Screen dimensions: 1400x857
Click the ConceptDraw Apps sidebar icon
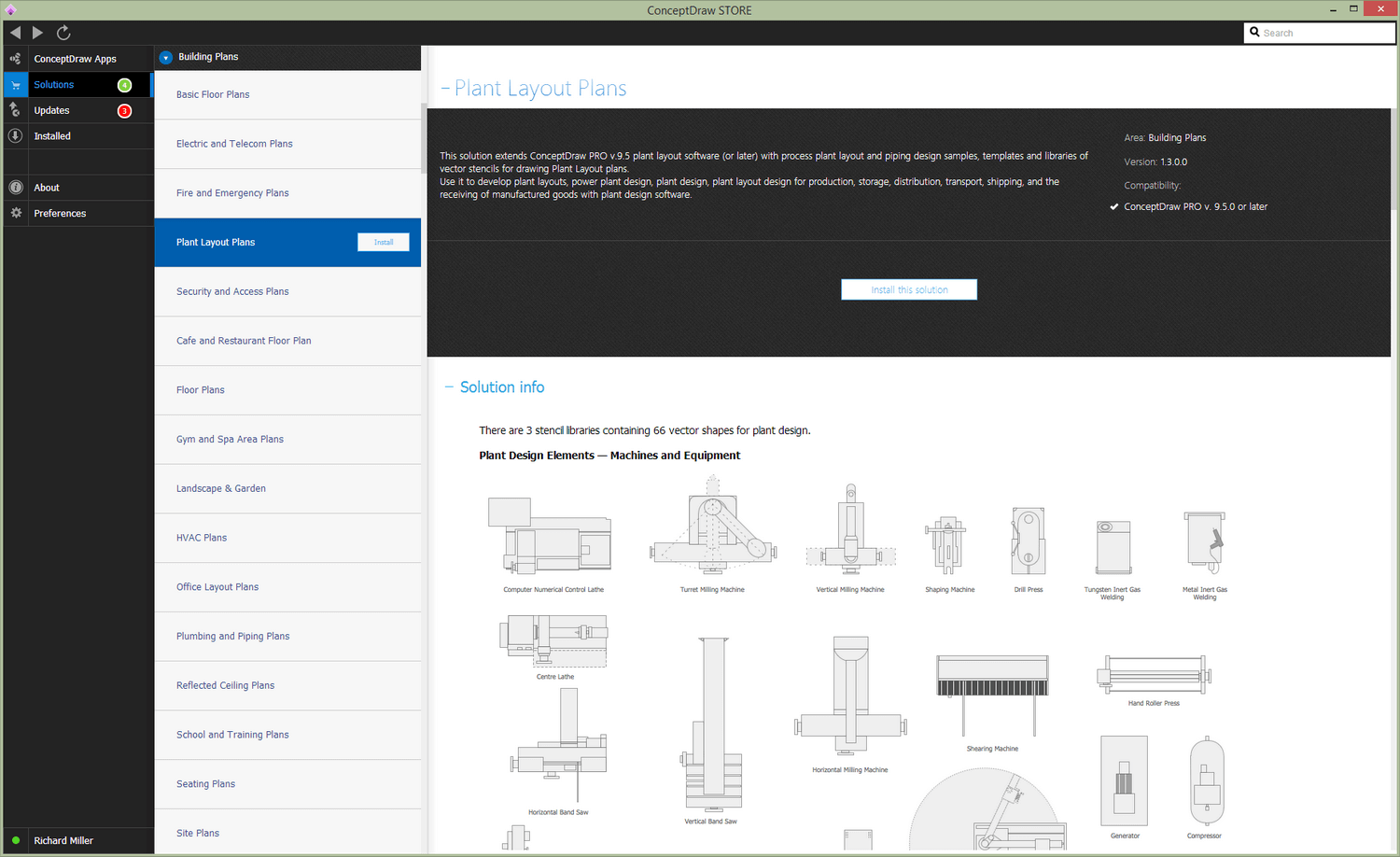(15, 59)
